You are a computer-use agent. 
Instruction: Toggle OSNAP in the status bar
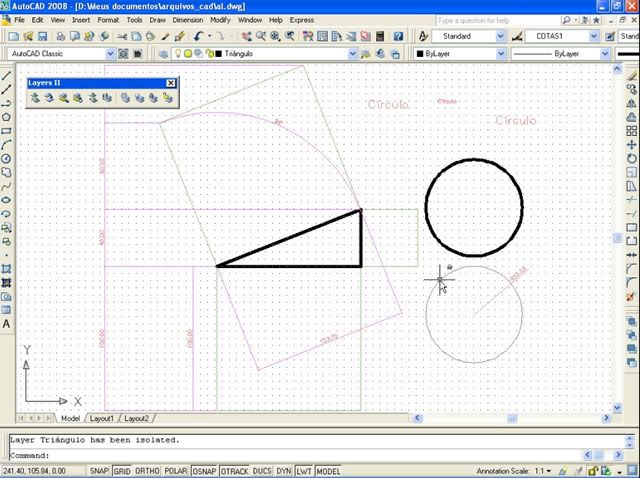206,470
